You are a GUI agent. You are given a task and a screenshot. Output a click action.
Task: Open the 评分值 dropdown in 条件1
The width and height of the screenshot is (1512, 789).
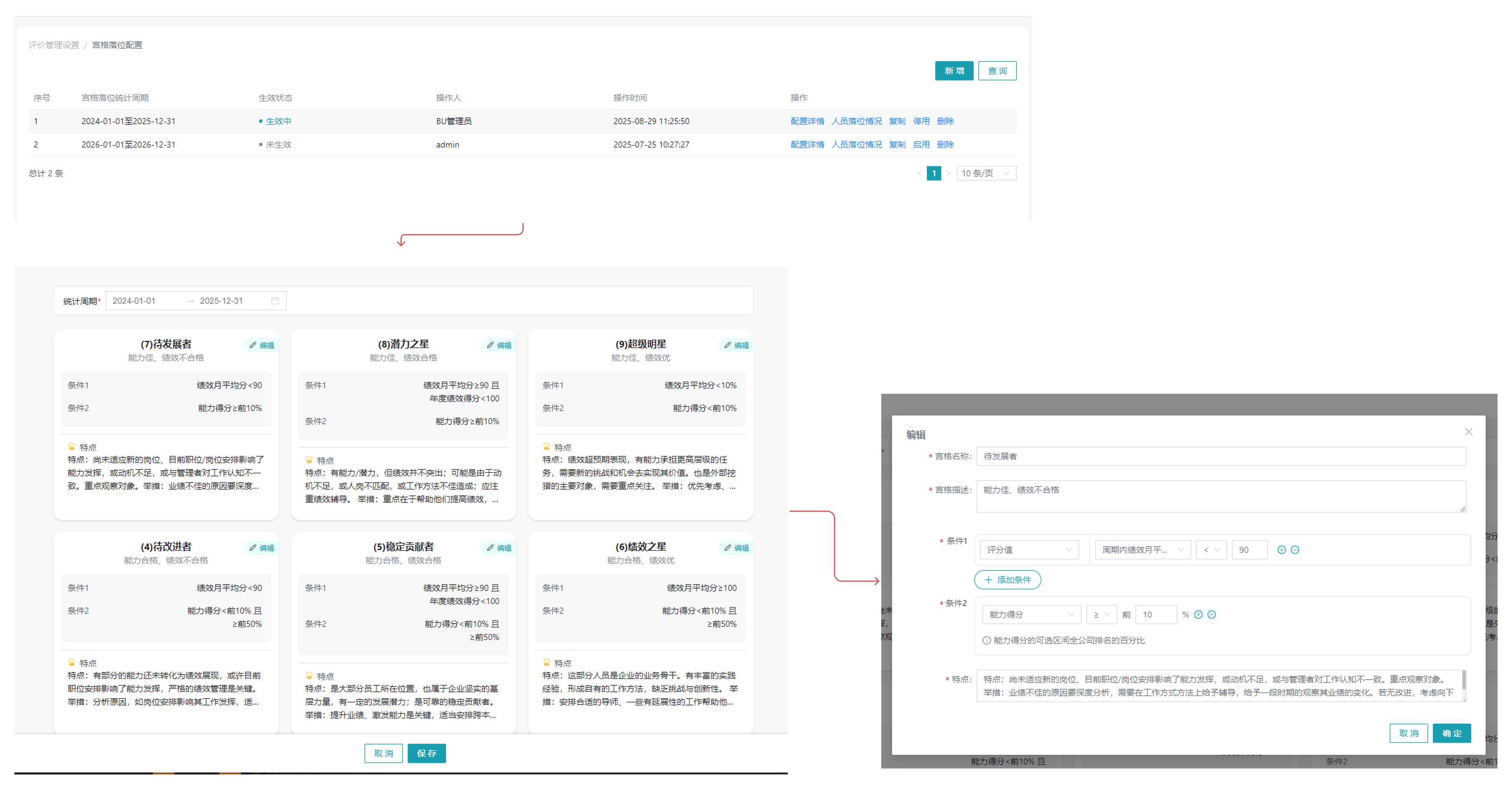click(1028, 550)
